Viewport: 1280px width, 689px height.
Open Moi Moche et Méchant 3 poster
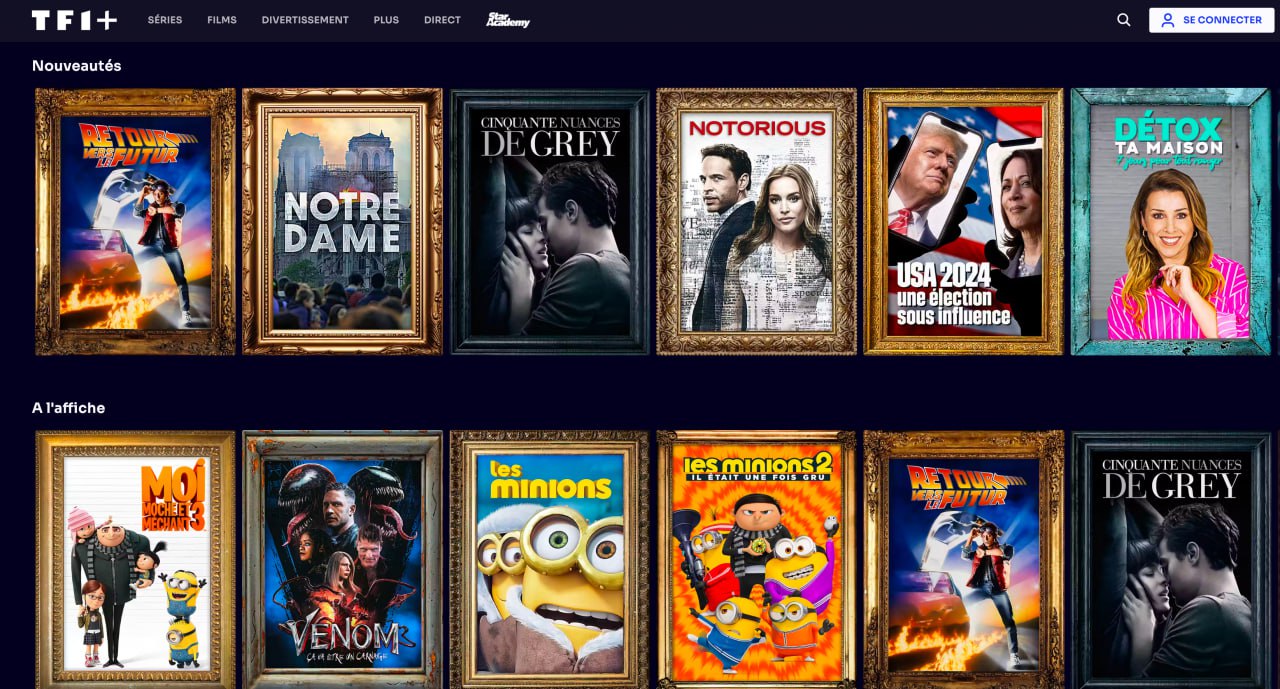tap(135, 560)
